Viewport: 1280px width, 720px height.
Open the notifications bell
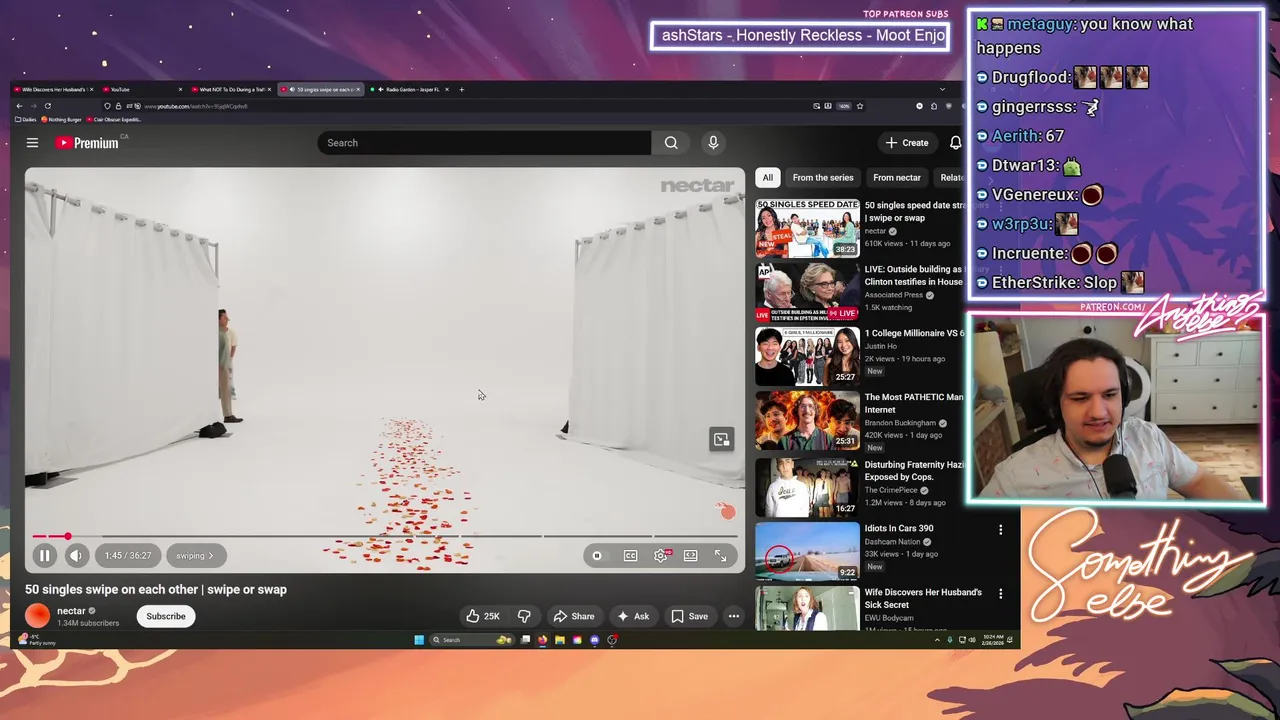(956, 143)
